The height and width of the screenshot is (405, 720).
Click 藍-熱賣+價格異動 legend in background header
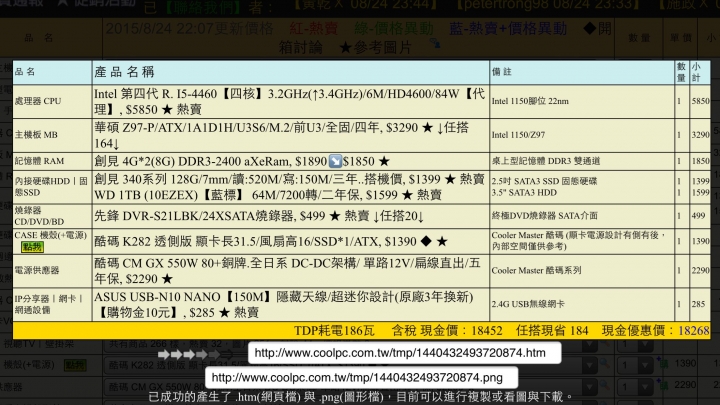coord(508,28)
